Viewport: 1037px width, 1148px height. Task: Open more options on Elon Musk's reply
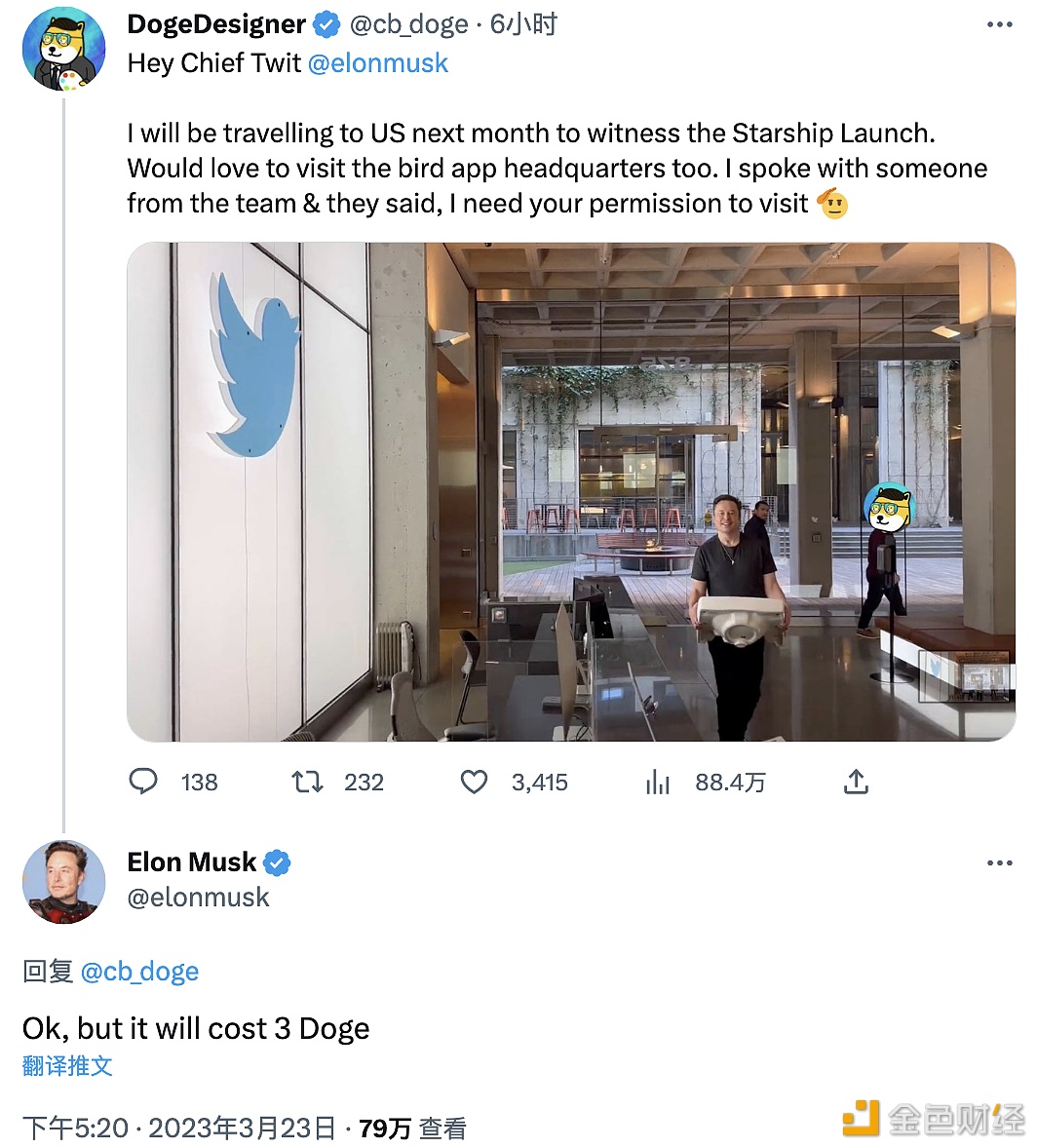[x=1000, y=863]
